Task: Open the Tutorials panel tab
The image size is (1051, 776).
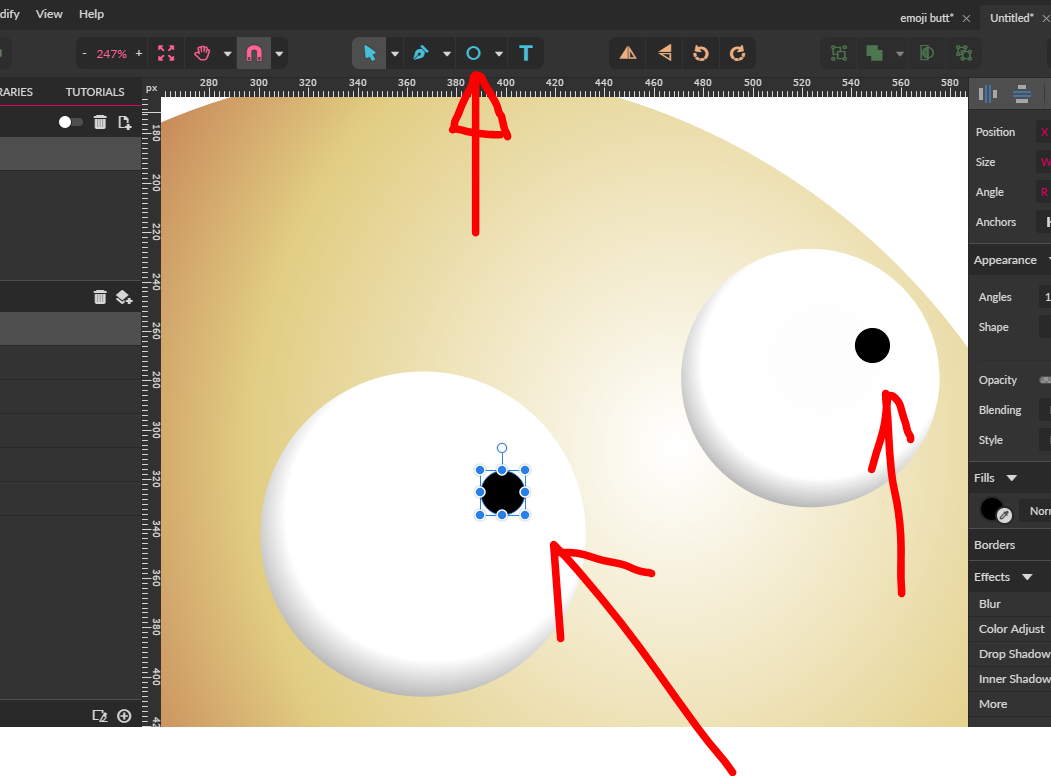Action: pyautogui.click(x=95, y=92)
